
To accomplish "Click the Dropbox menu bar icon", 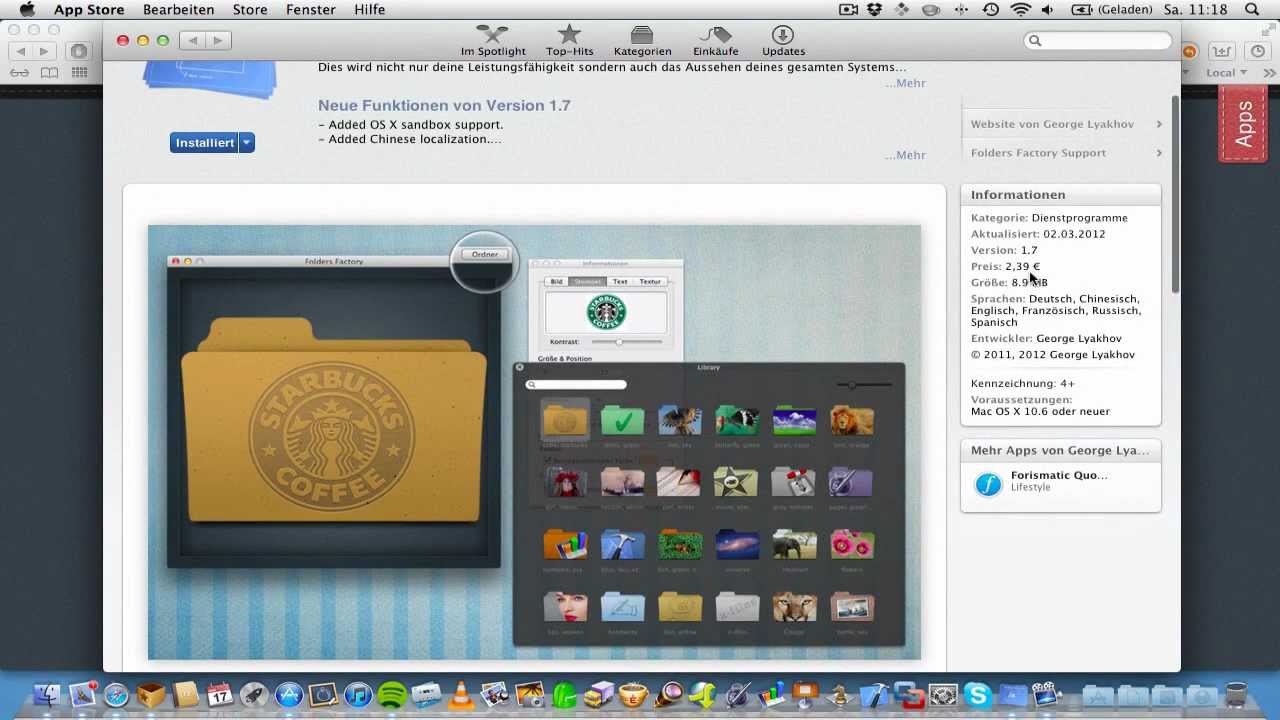I will (875, 9).
